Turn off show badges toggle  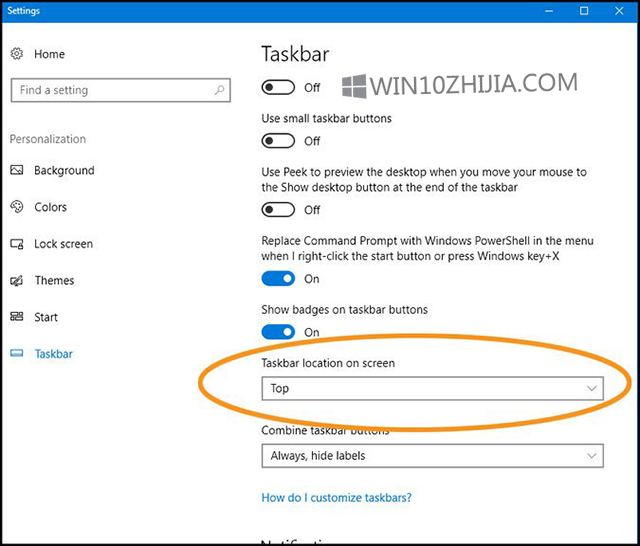pos(278,332)
